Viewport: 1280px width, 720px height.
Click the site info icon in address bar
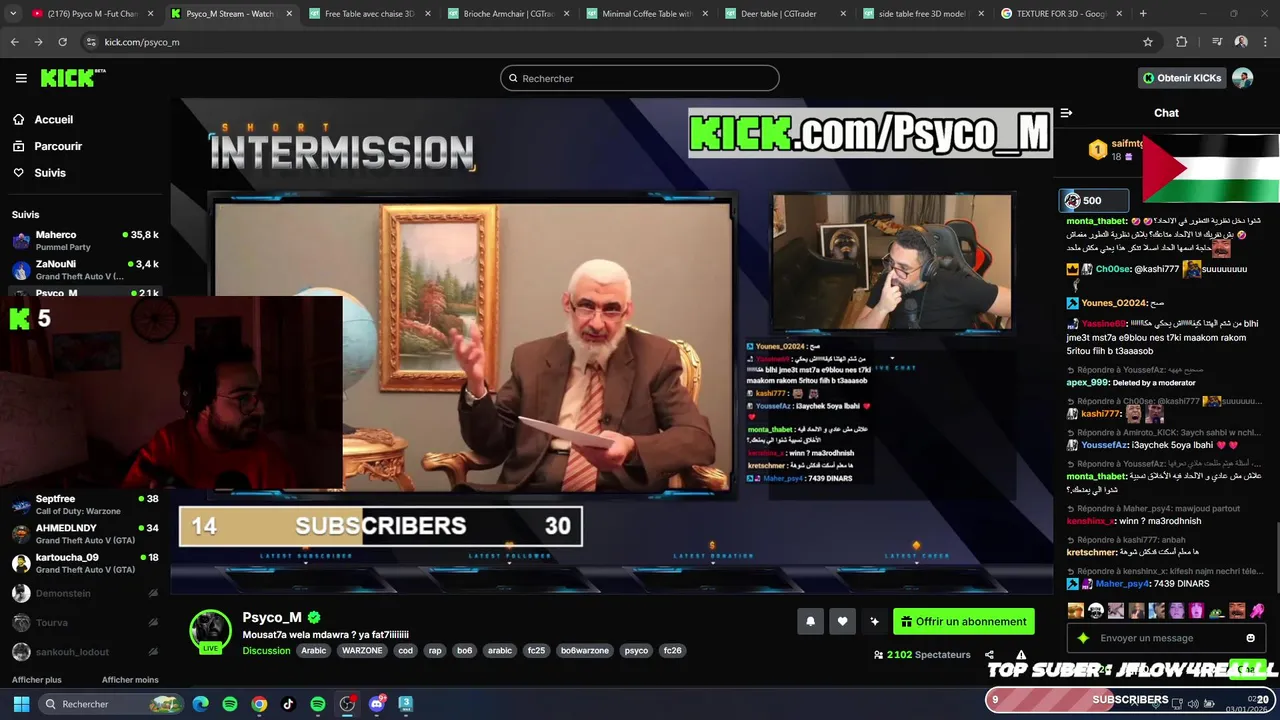coord(90,42)
